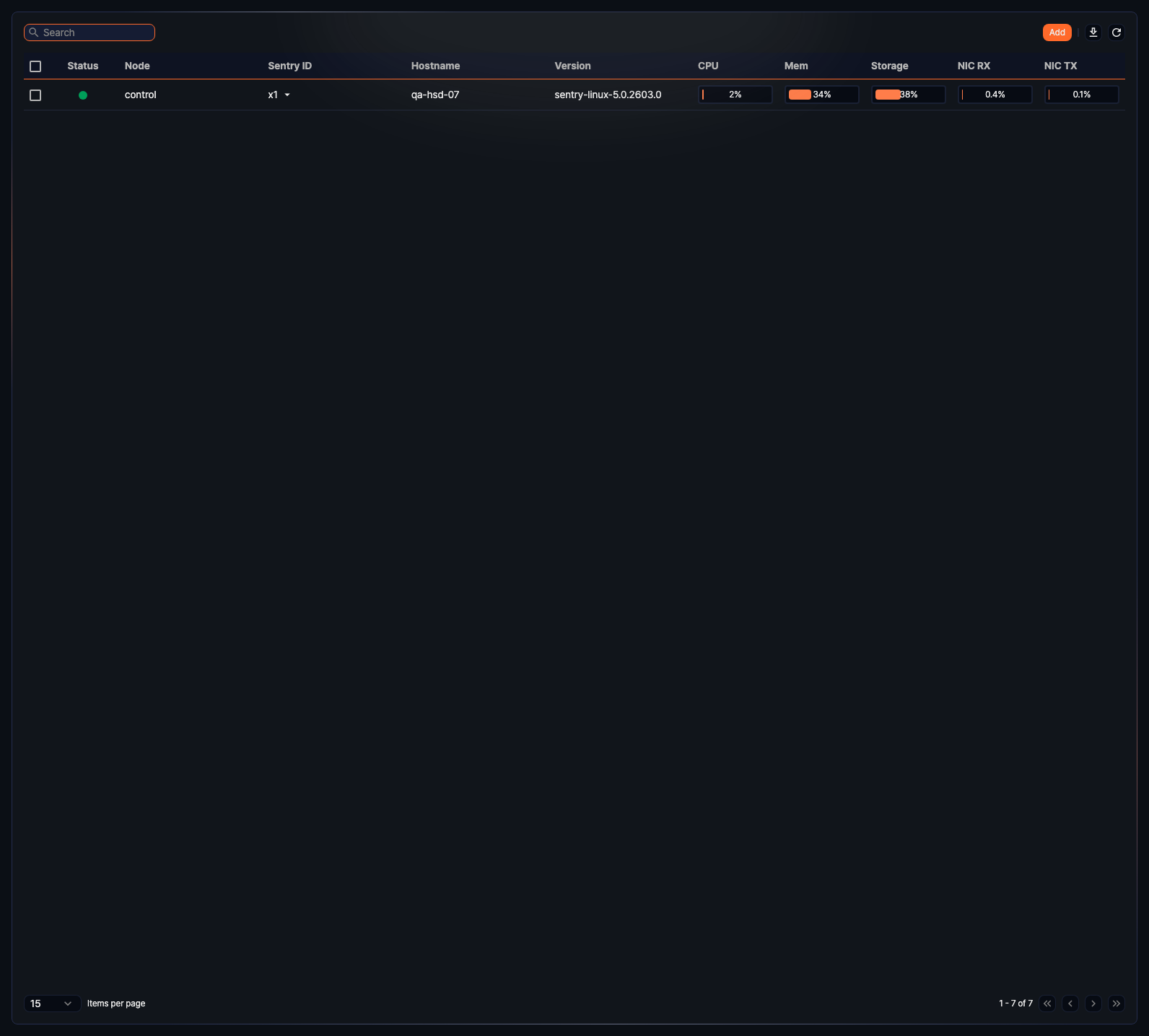The width and height of the screenshot is (1149, 1036).
Task: Click the green status indicator for control
Action: point(83,95)
